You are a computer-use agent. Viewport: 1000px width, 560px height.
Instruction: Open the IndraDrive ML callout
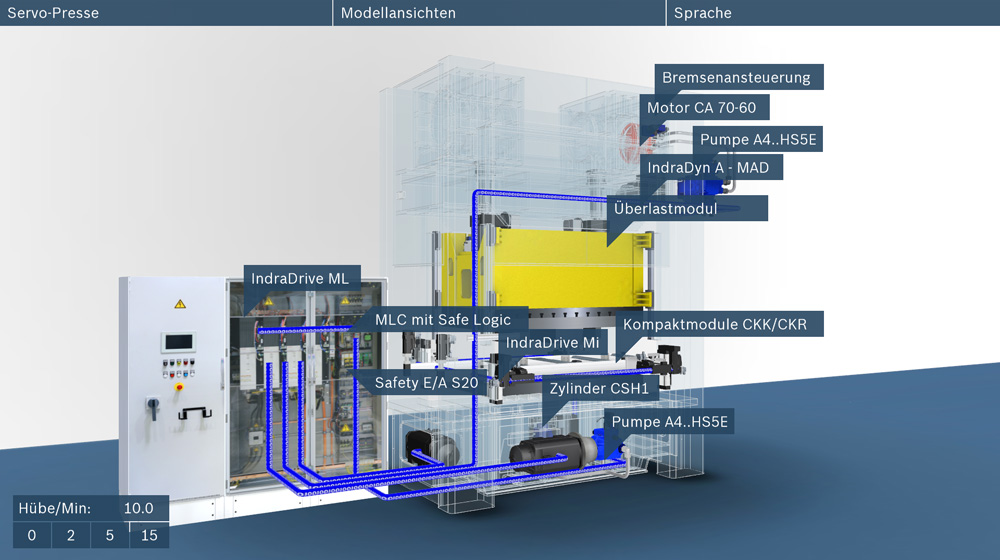pyautogui.click(x=300, y=278)
